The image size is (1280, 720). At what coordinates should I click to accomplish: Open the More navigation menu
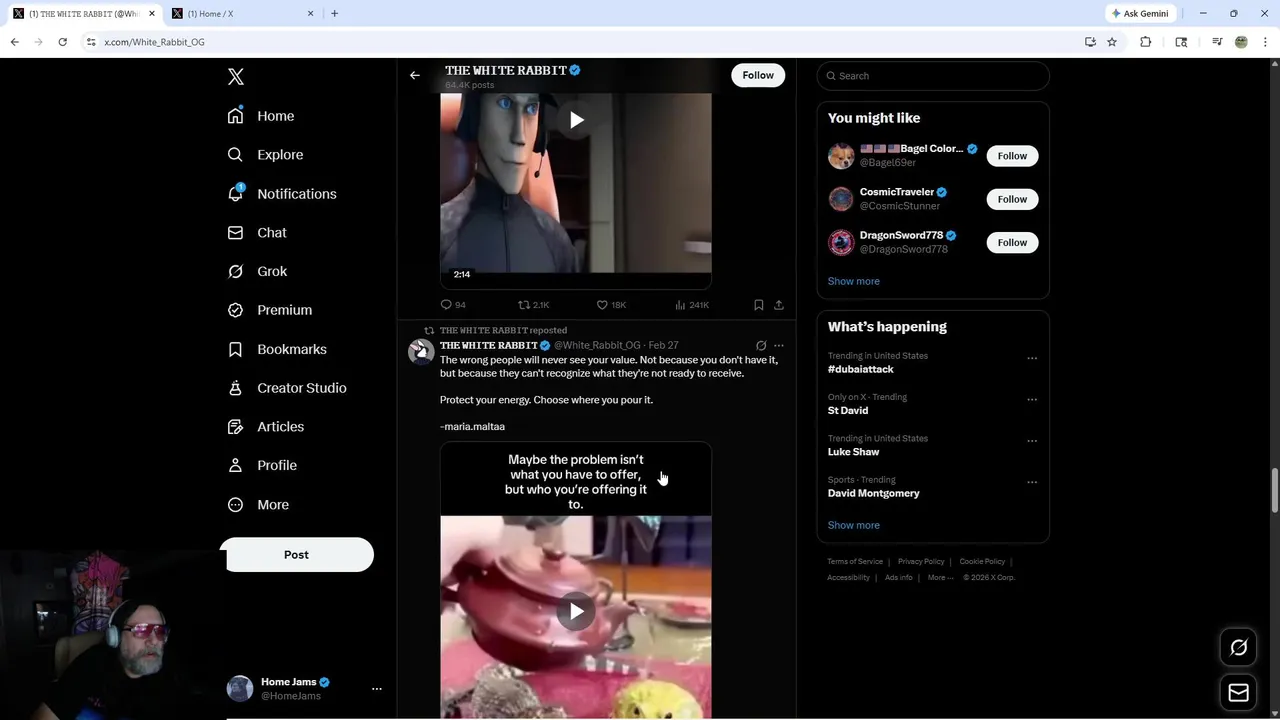point(258,505)
